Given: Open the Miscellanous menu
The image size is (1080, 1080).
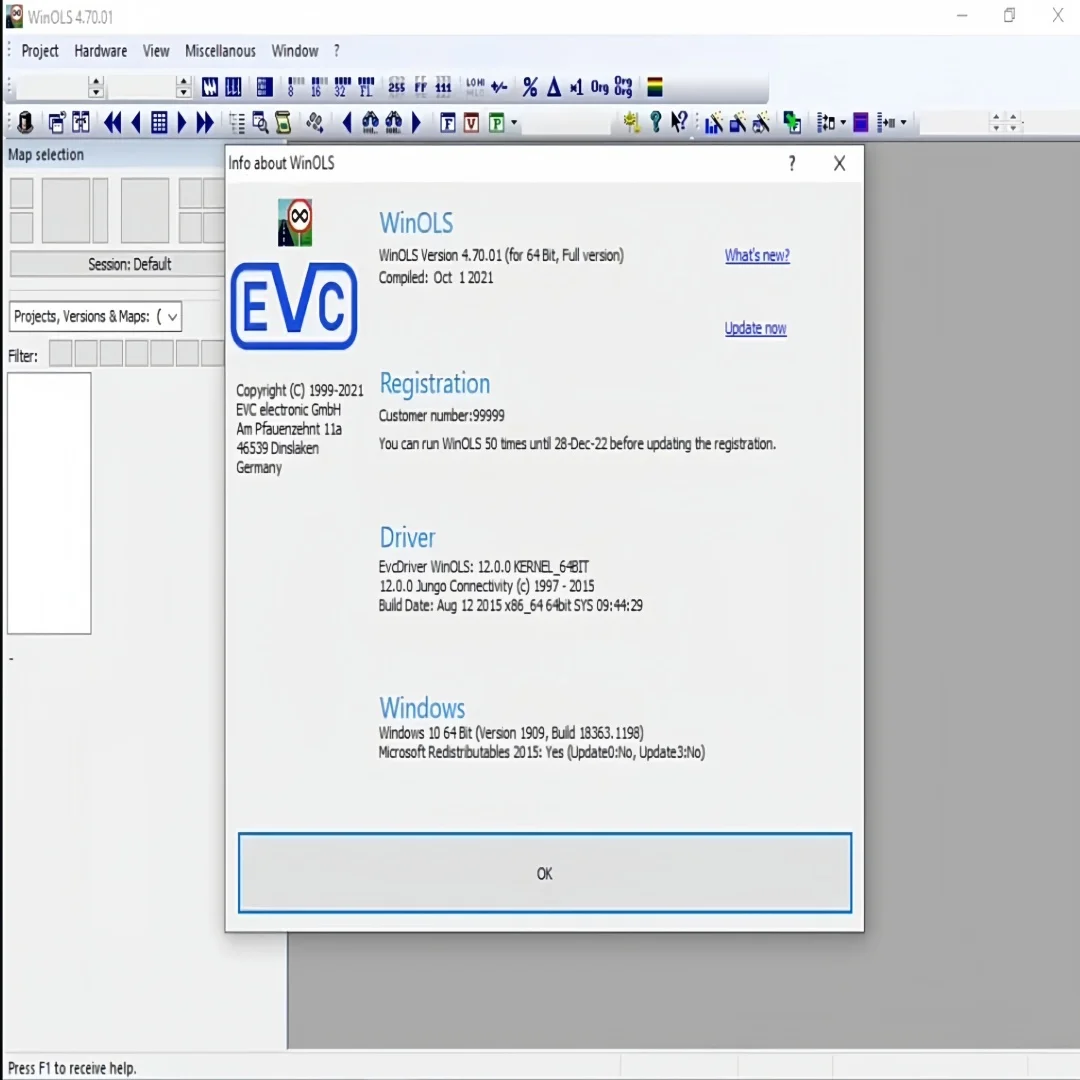Looking at the screenshot, I should point(220,51).
